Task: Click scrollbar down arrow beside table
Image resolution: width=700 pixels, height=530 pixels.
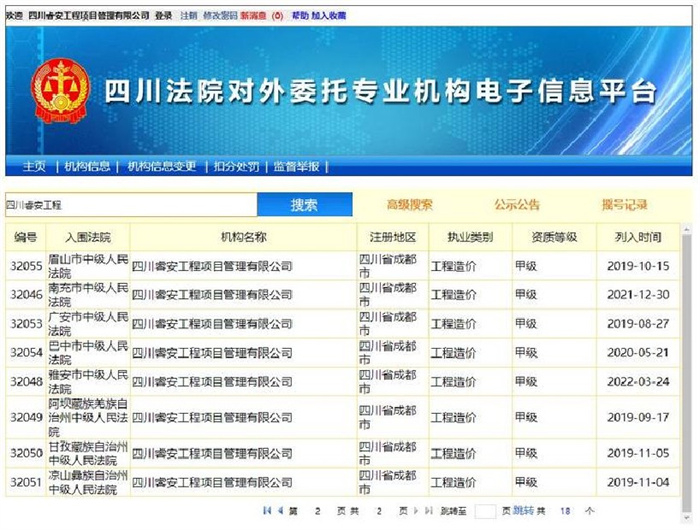Action: tap(687, 518)
